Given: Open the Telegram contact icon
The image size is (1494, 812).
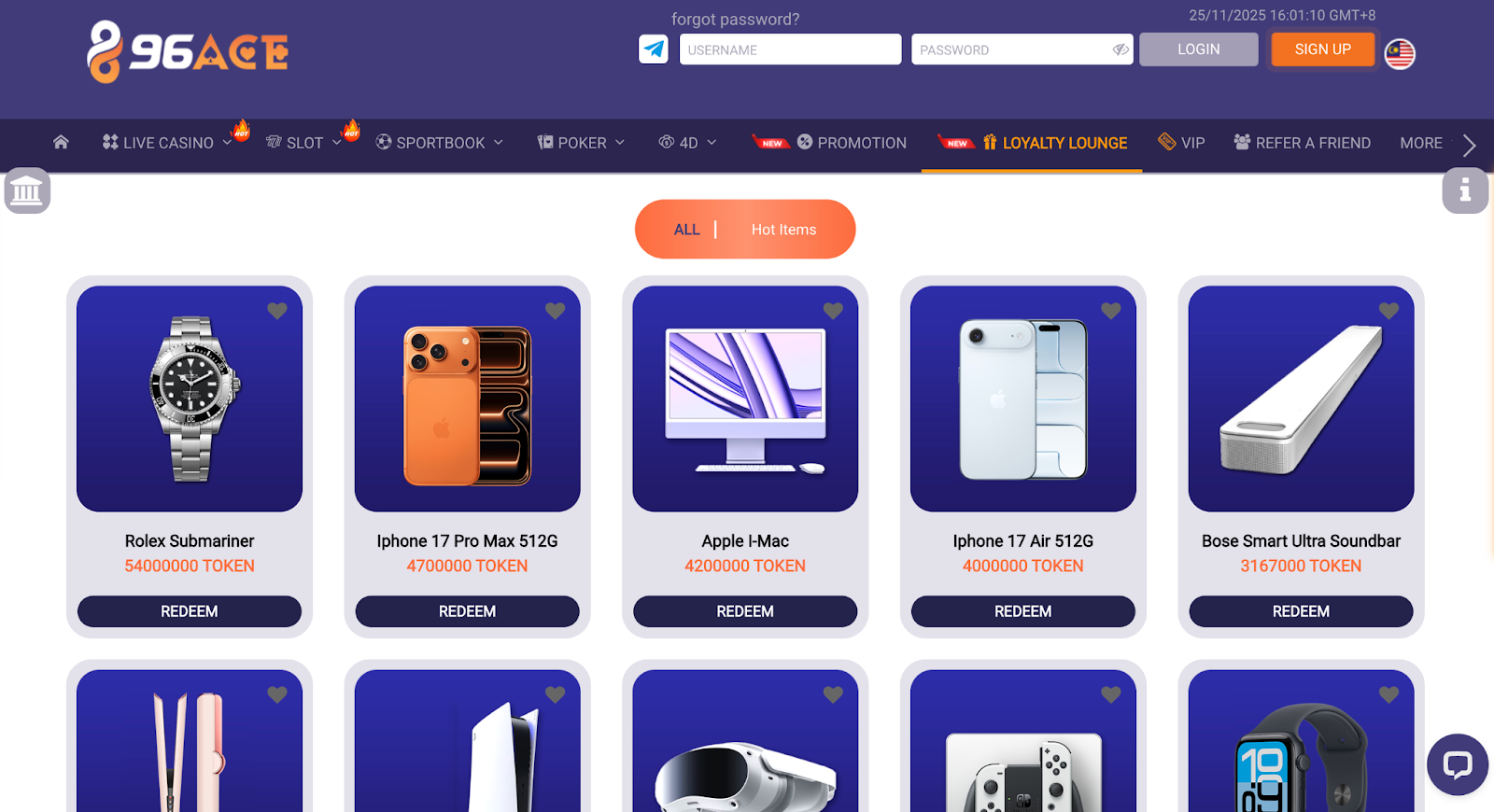Looking at the screenshot, I should [x=654, y=49].
